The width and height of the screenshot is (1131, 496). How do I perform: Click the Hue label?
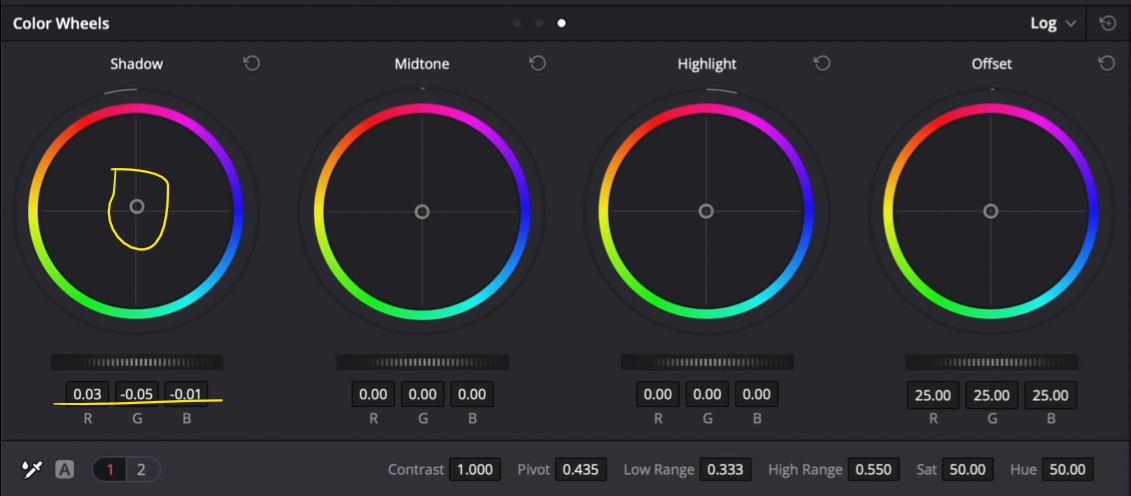pos(1024,470)
